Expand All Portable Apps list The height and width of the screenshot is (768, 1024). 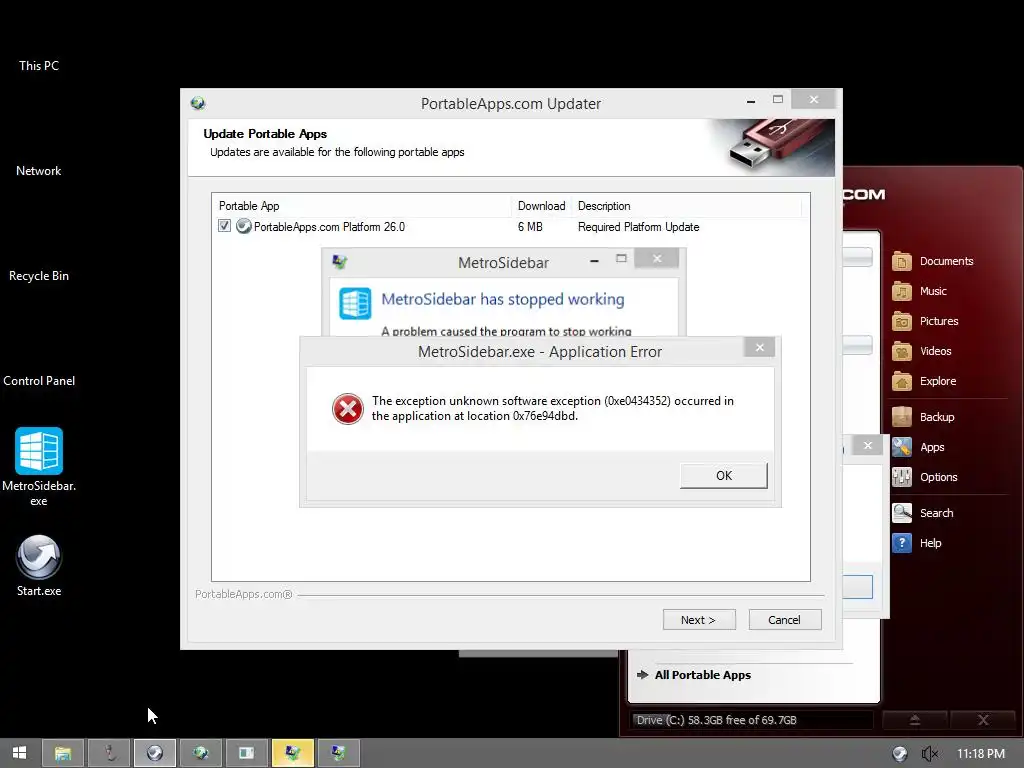pyautogui.click(x=694, y=675)
